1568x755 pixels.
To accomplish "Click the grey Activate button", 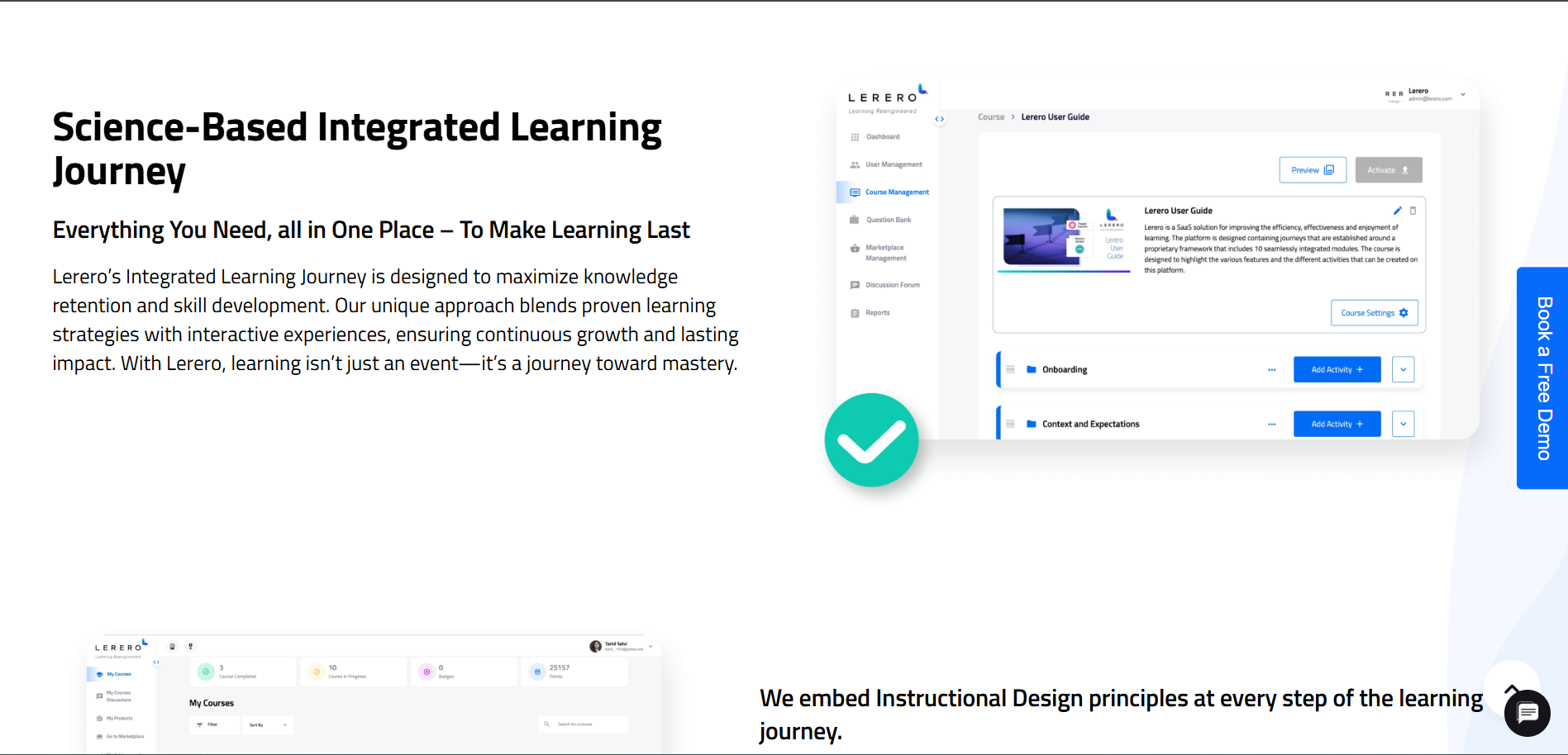I will [x=1389, y=170].
